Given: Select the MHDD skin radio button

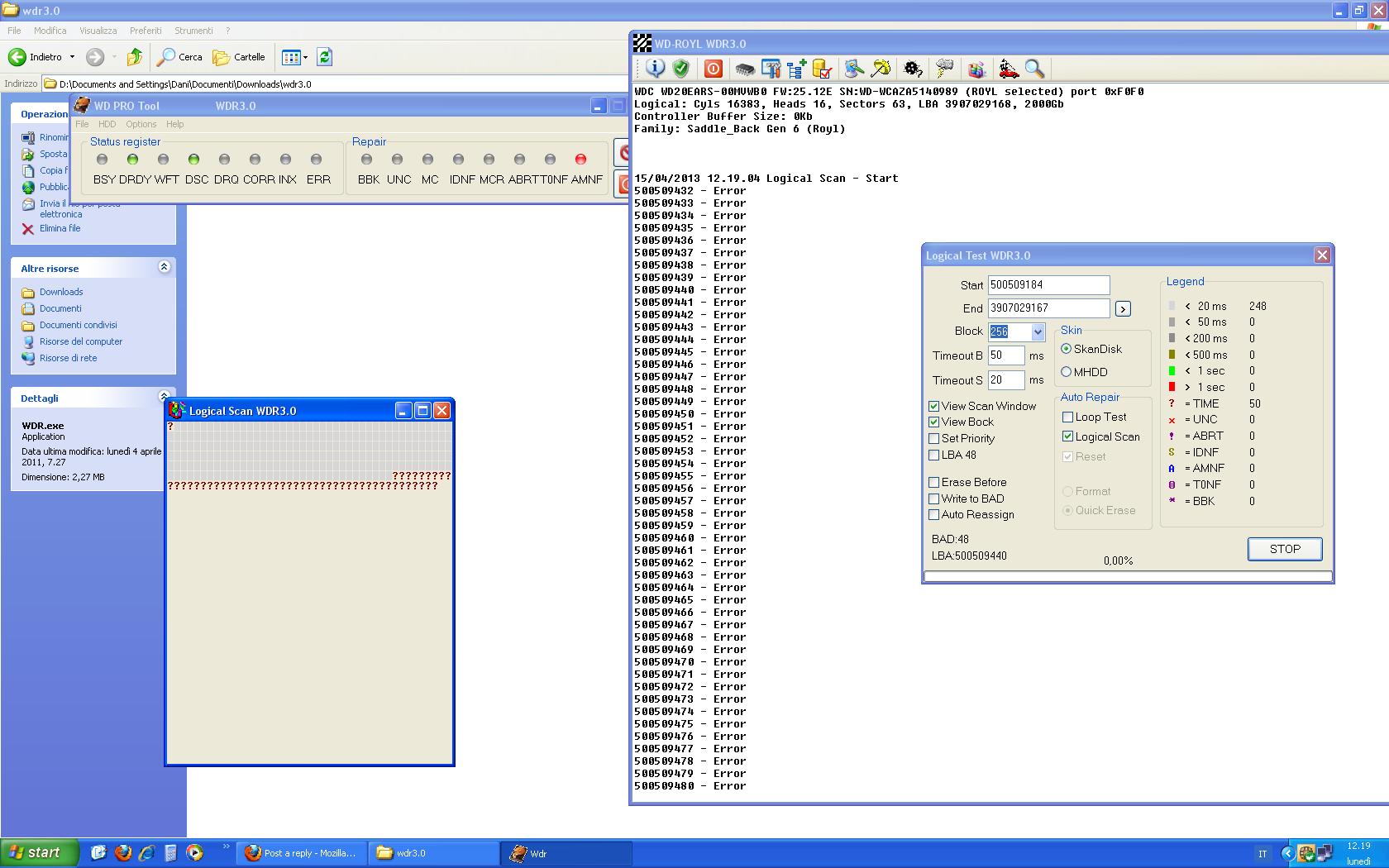Looking at the screenshot, I should [x=1067, y=372].
